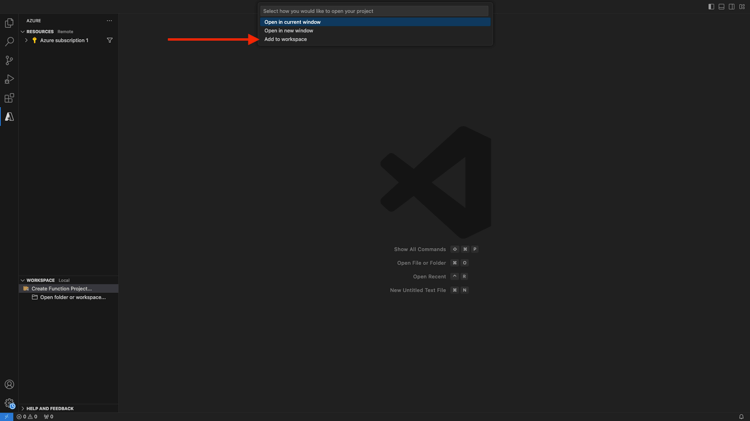Click Open folder or workspace item

click(68, 297)
